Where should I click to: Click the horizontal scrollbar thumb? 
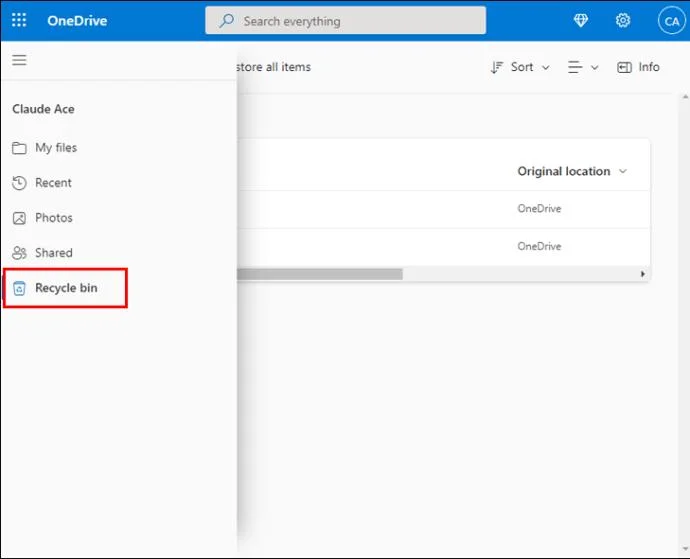pyautogui.click(x=320, y=274)
